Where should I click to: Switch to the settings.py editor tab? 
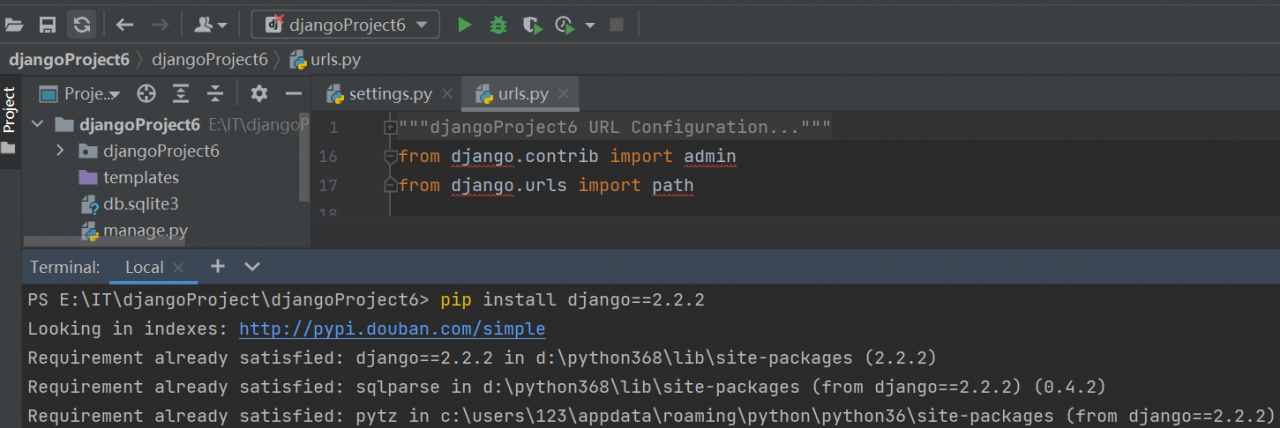tap(389, 94)
